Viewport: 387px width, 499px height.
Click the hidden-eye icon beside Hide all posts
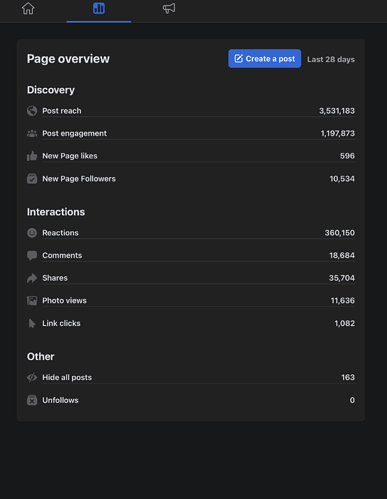coord(32,377)
